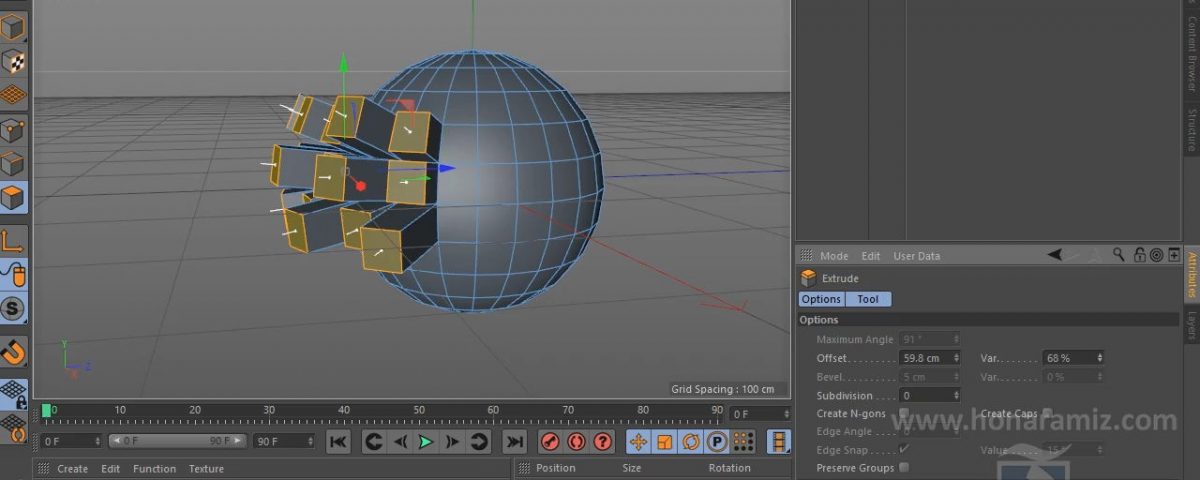Click Record Active Objects key button
The image size is (1200, 480).
550,441
